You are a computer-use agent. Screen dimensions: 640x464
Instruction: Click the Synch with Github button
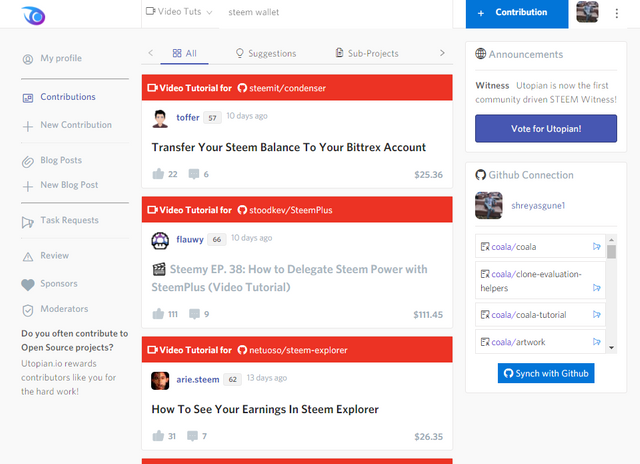click(546, 373)
